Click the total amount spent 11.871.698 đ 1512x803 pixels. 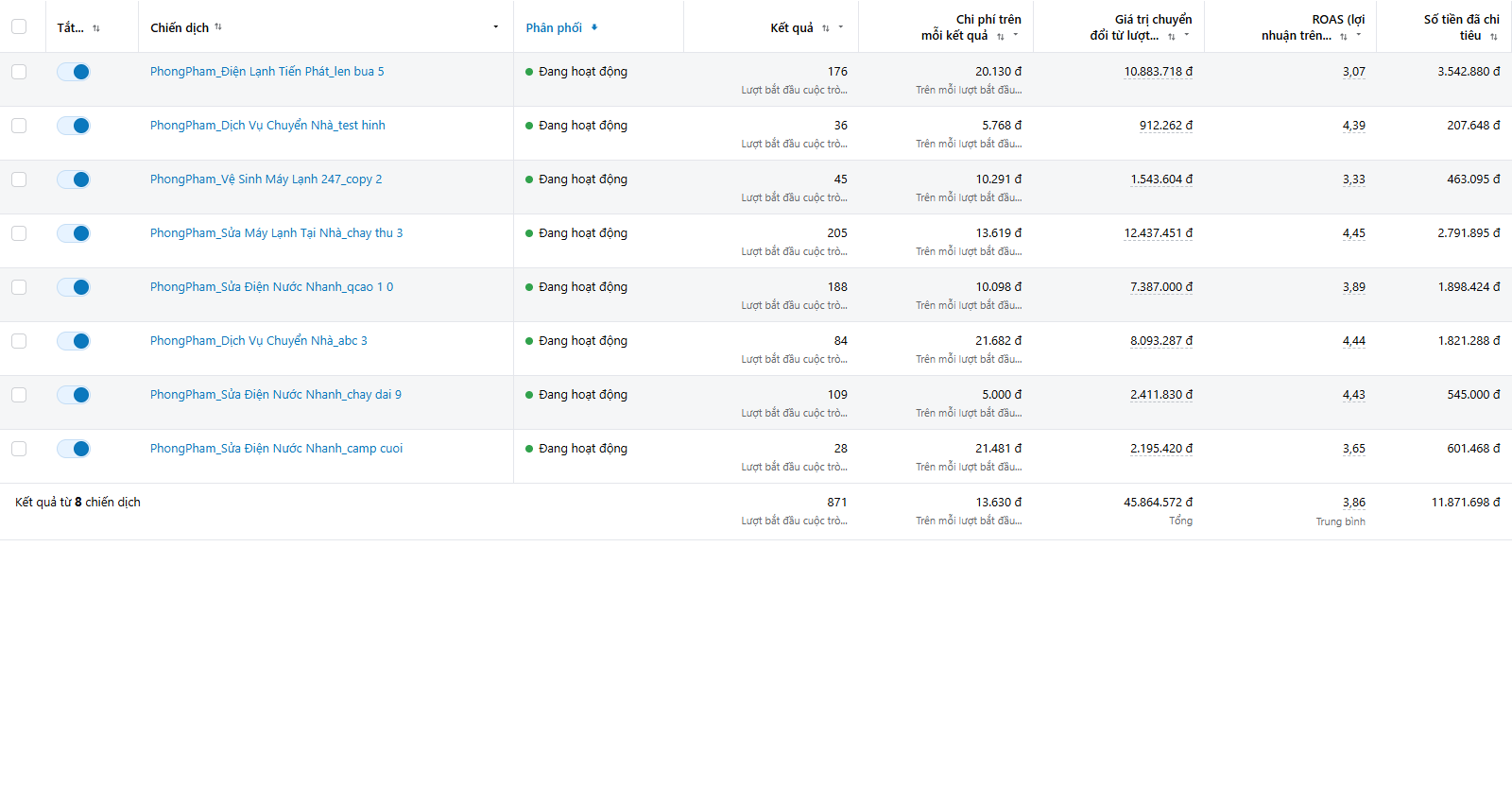(x=1466, y=503)
